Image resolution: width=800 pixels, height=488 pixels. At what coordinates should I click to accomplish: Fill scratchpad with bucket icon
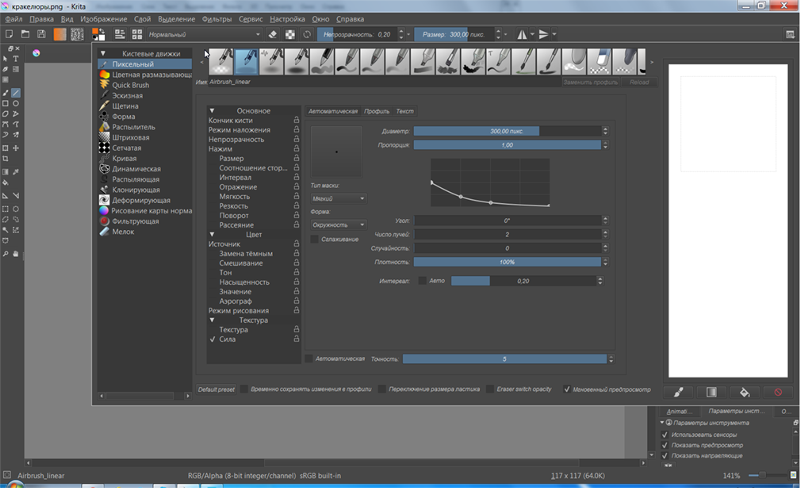(744, 392)
